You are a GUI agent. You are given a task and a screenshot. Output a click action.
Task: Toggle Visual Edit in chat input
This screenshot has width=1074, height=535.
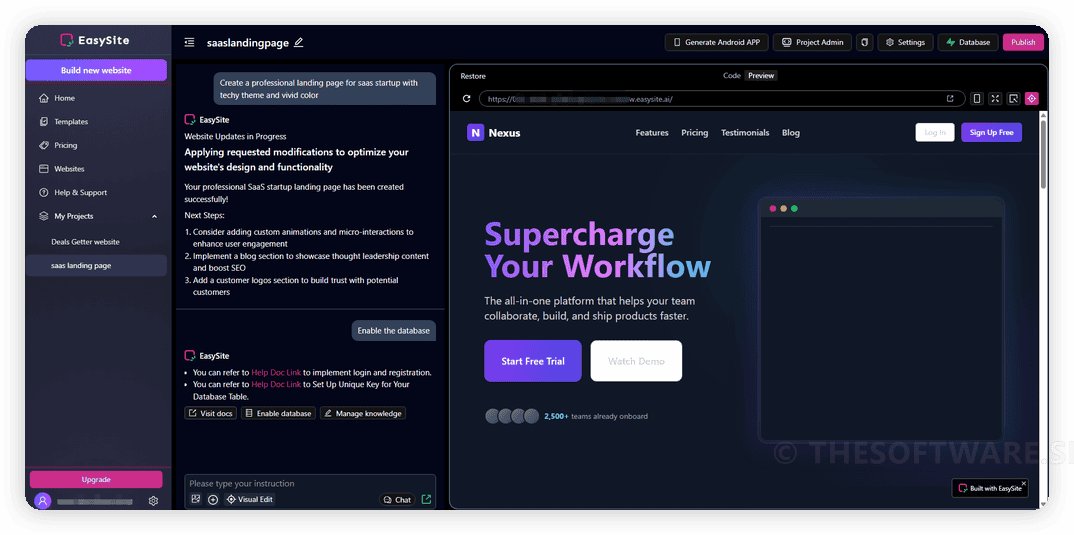[x=249, y=499]
